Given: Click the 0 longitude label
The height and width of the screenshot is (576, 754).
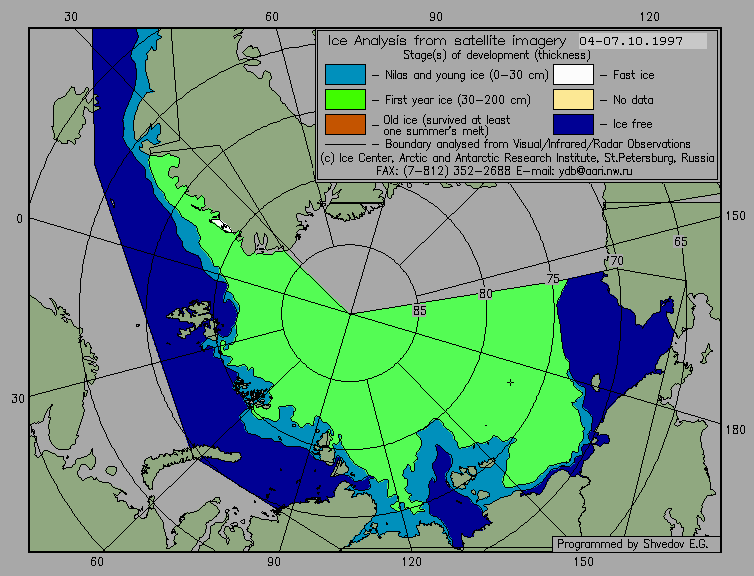Looking at the screenshot, I should point(19,219).
